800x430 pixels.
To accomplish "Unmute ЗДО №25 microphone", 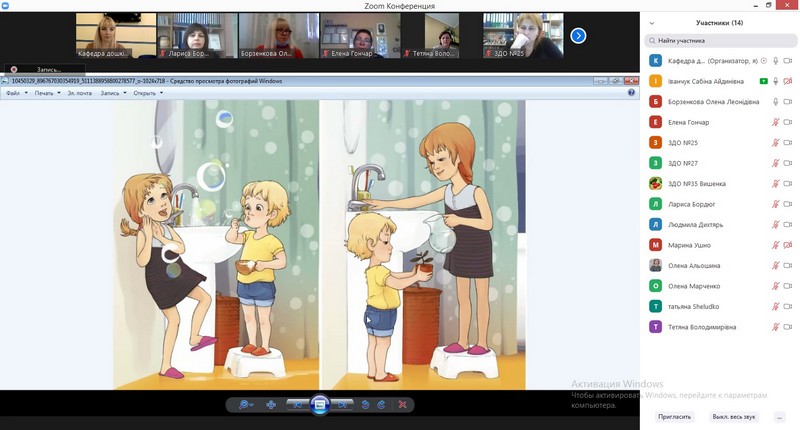I will click(x=776, y=142).
